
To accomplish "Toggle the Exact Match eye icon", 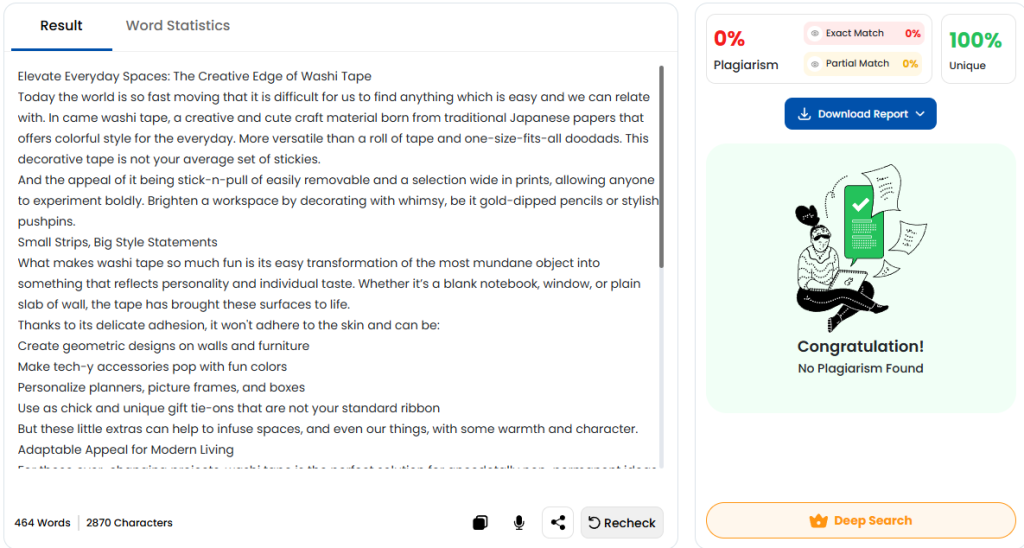I will (815, 34).
